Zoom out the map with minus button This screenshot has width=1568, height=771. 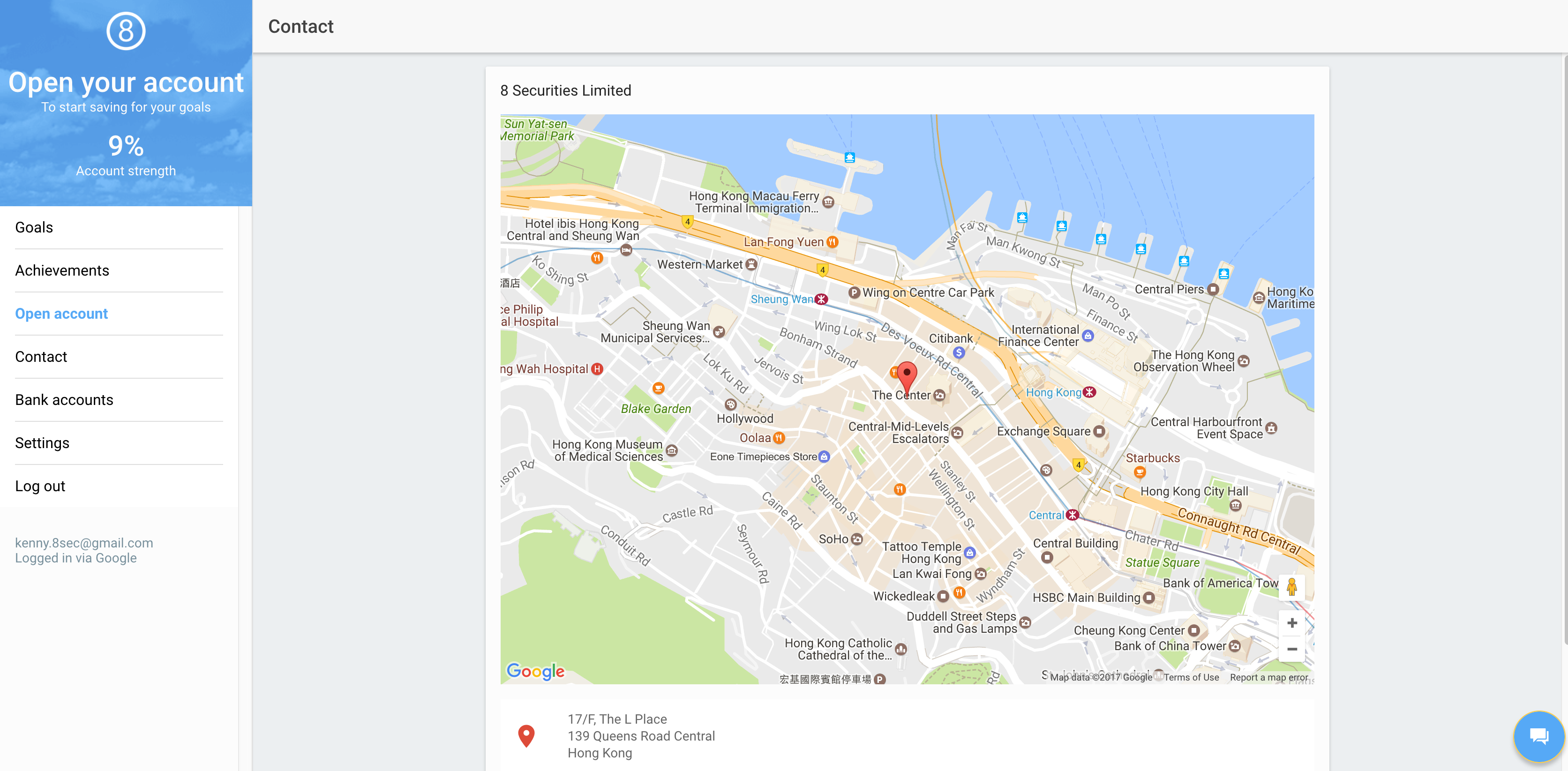tap(1291, 649)
